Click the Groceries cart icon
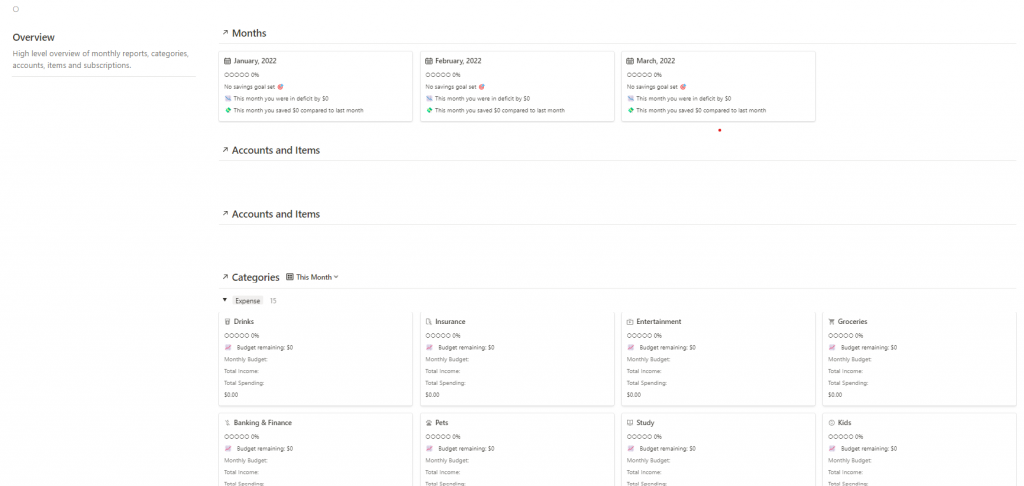This screenshot has width=1024, height=486. click(831, 322)
